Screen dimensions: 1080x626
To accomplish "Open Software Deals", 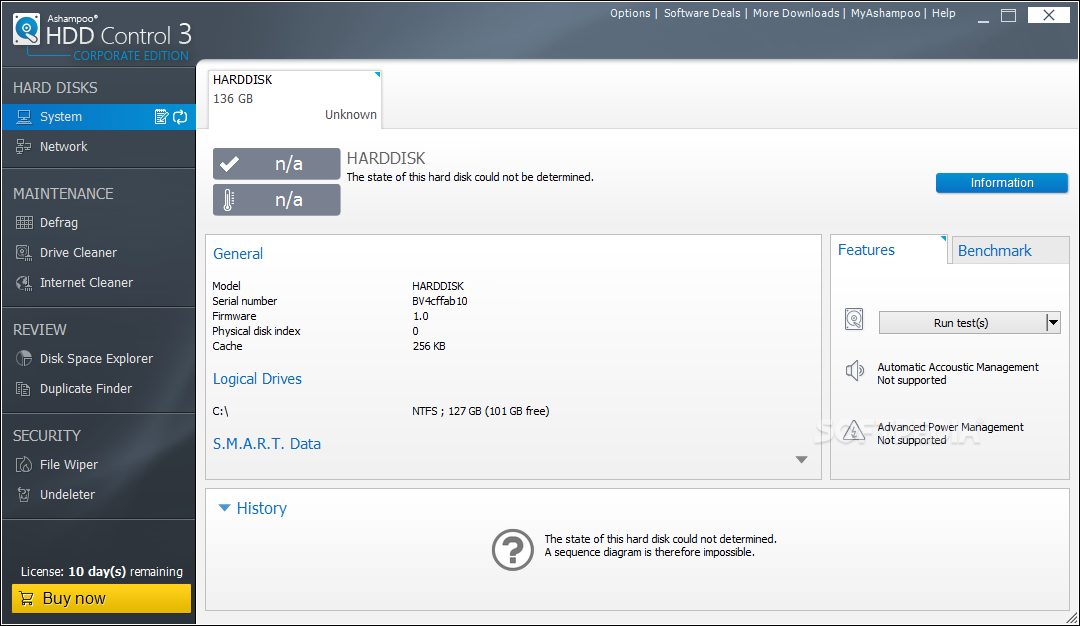I will coord(702,13).
